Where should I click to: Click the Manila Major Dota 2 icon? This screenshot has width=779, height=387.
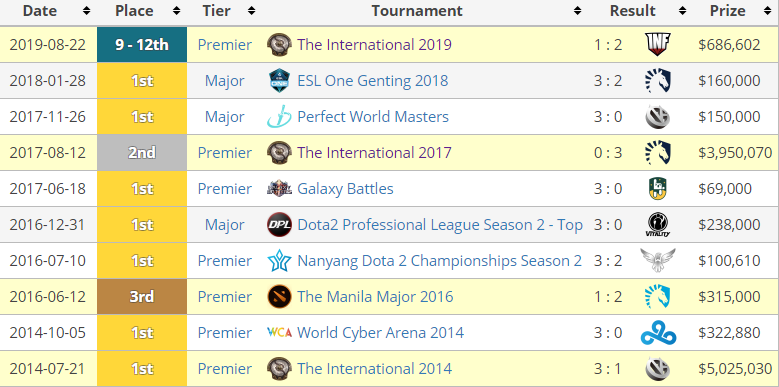pyautogui.click(x=279, y=297)
